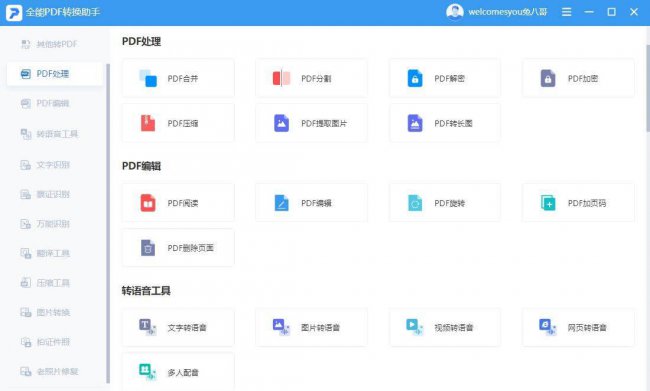
Task: Click the PDF加密 label
Action: click(583, 79)
